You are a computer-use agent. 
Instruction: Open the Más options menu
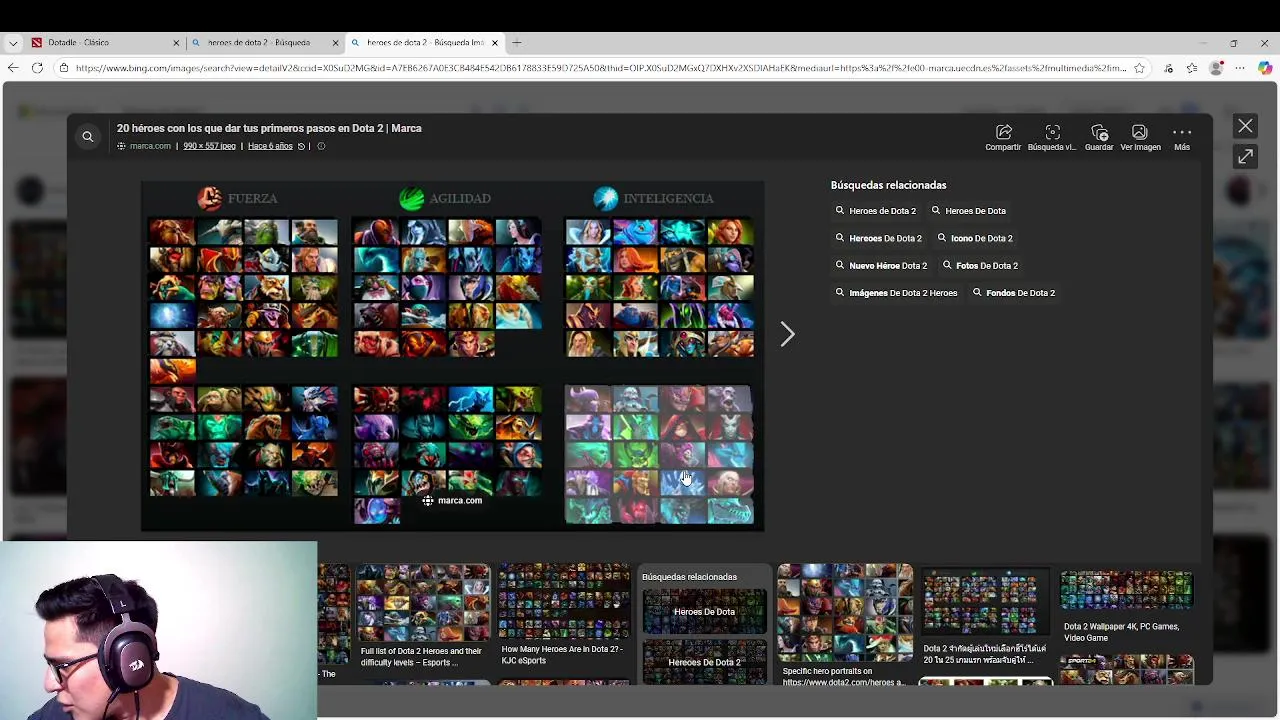(x=1182, y=138)
